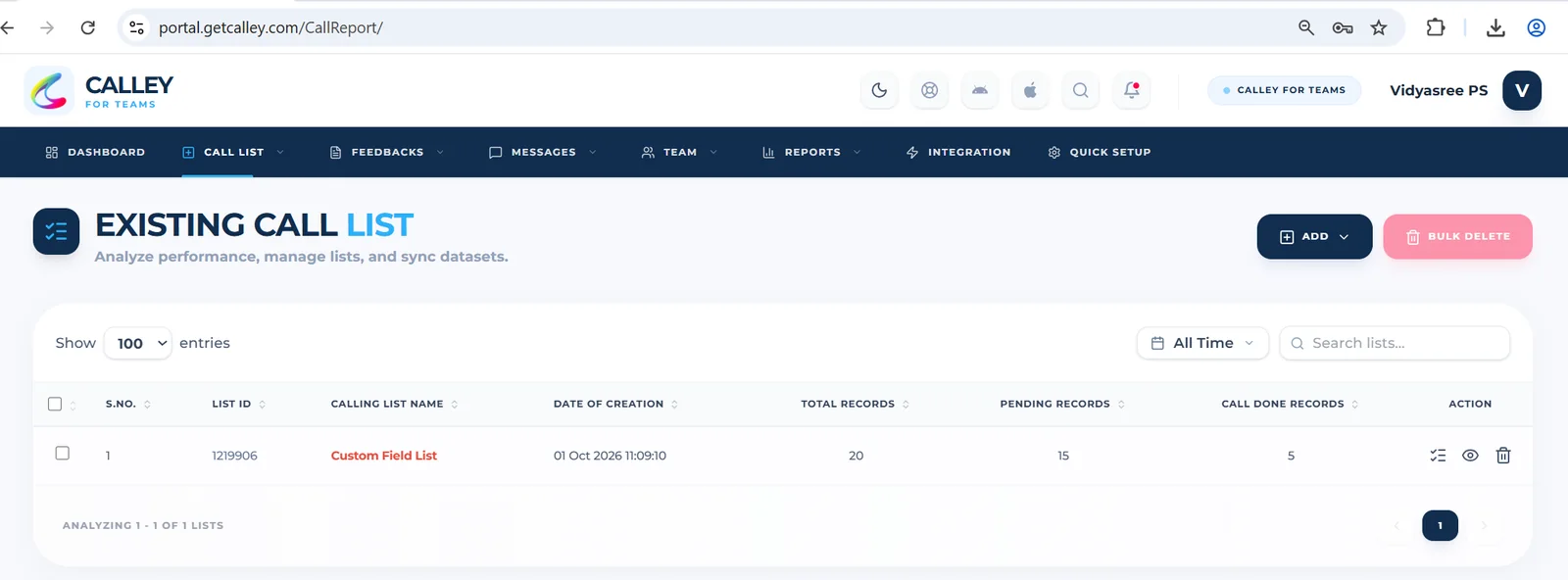Expand the Call List menu
This screenshot has height=580, width=1568.
[233, 152]
